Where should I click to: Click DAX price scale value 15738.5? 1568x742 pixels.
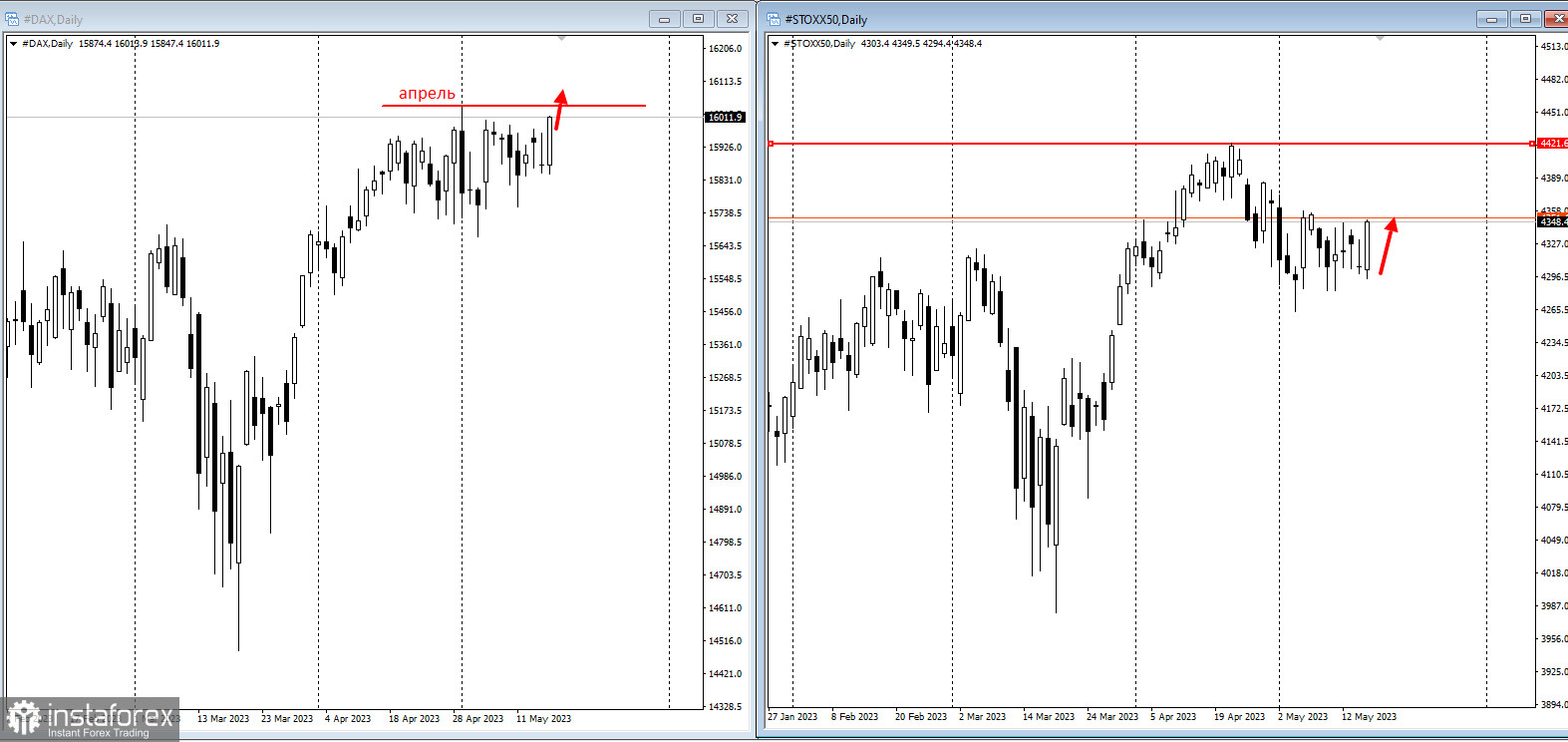coord(725,213)
